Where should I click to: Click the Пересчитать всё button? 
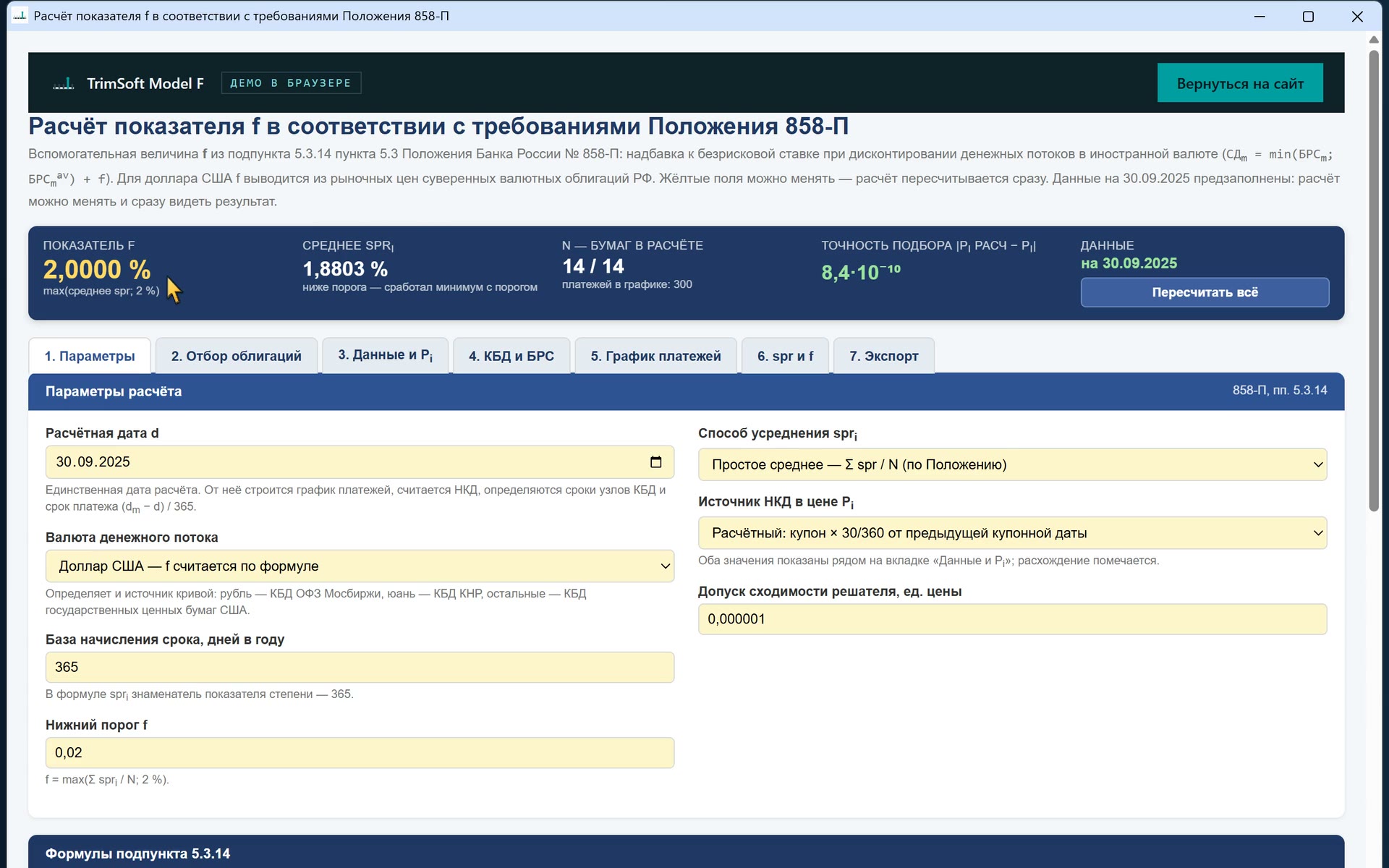1205,292
